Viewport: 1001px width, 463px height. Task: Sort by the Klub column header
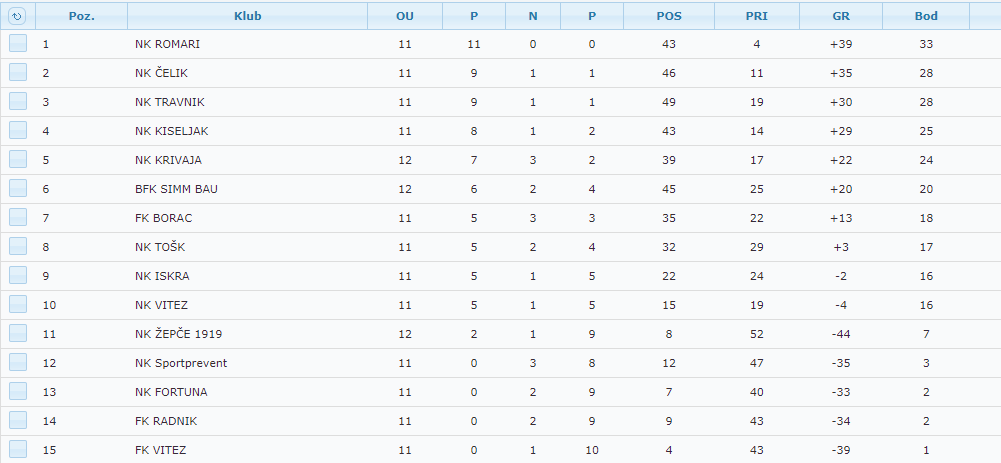247,16
